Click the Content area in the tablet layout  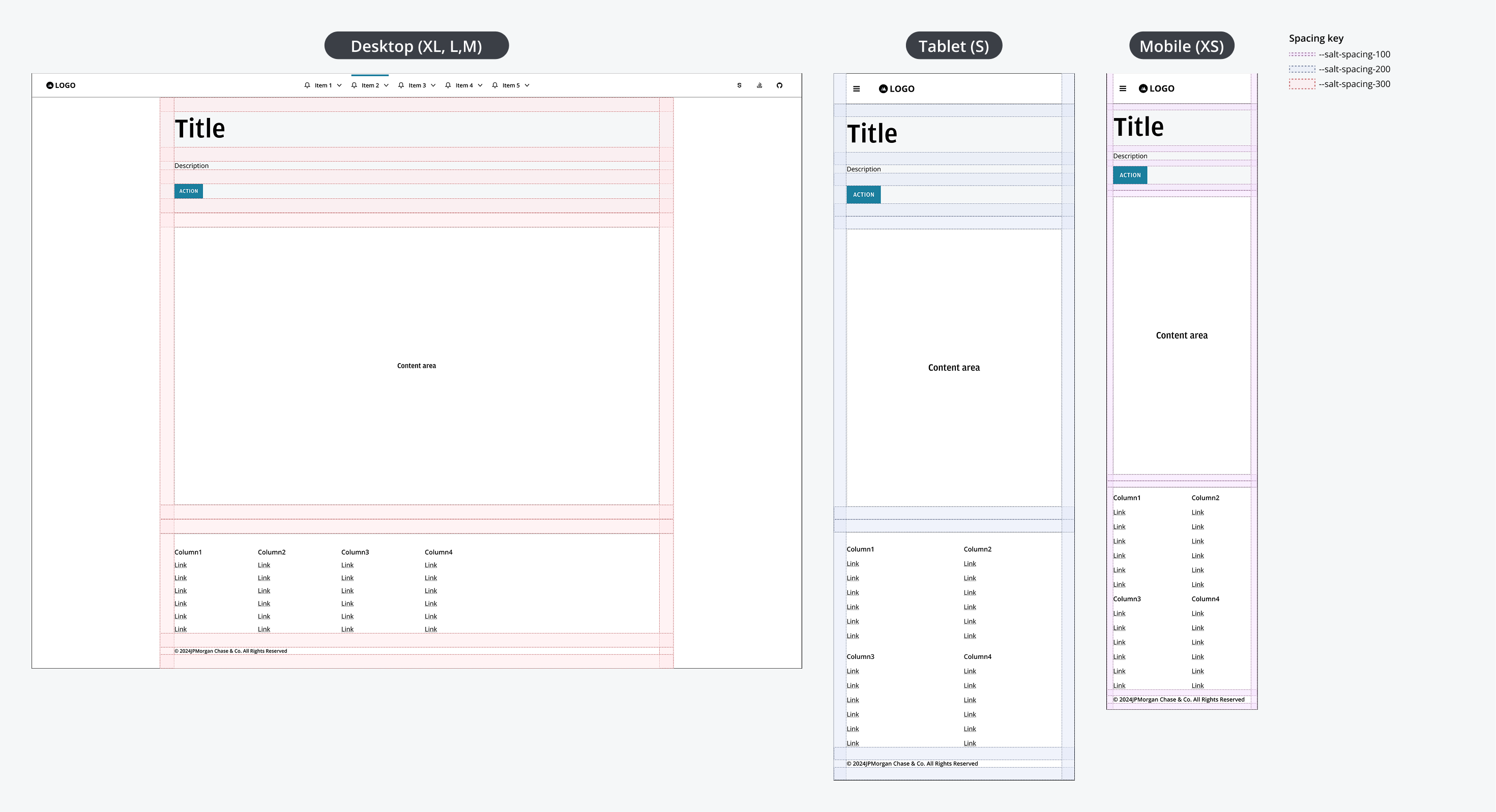[x=953, y=367]
